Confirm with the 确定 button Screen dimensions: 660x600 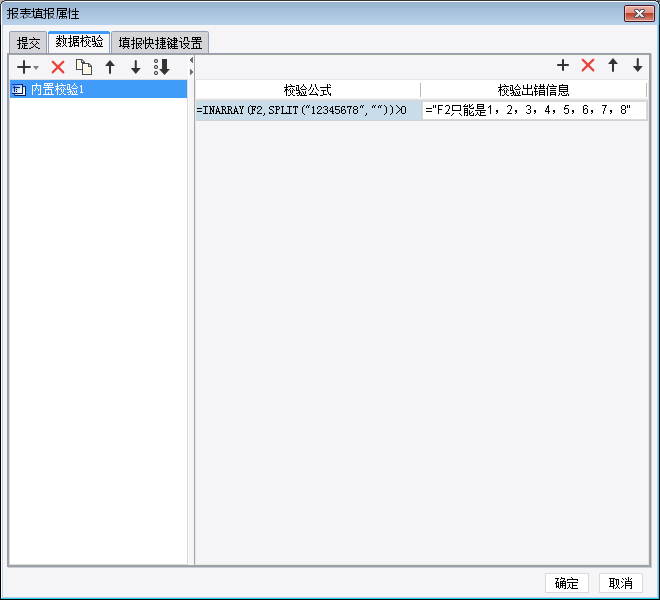click(x=567, y=583)
